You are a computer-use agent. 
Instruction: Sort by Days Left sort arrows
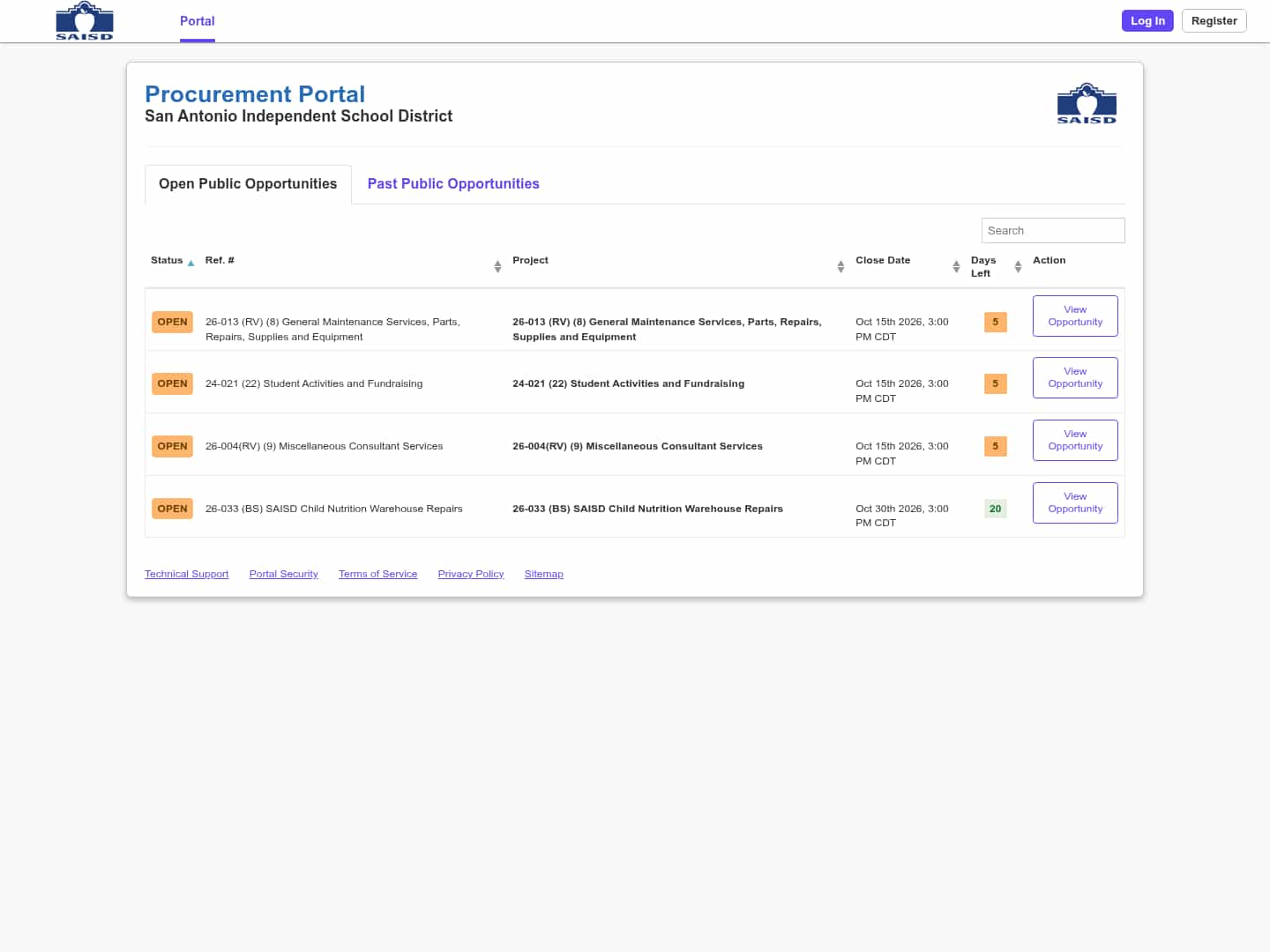(1018, 266)
